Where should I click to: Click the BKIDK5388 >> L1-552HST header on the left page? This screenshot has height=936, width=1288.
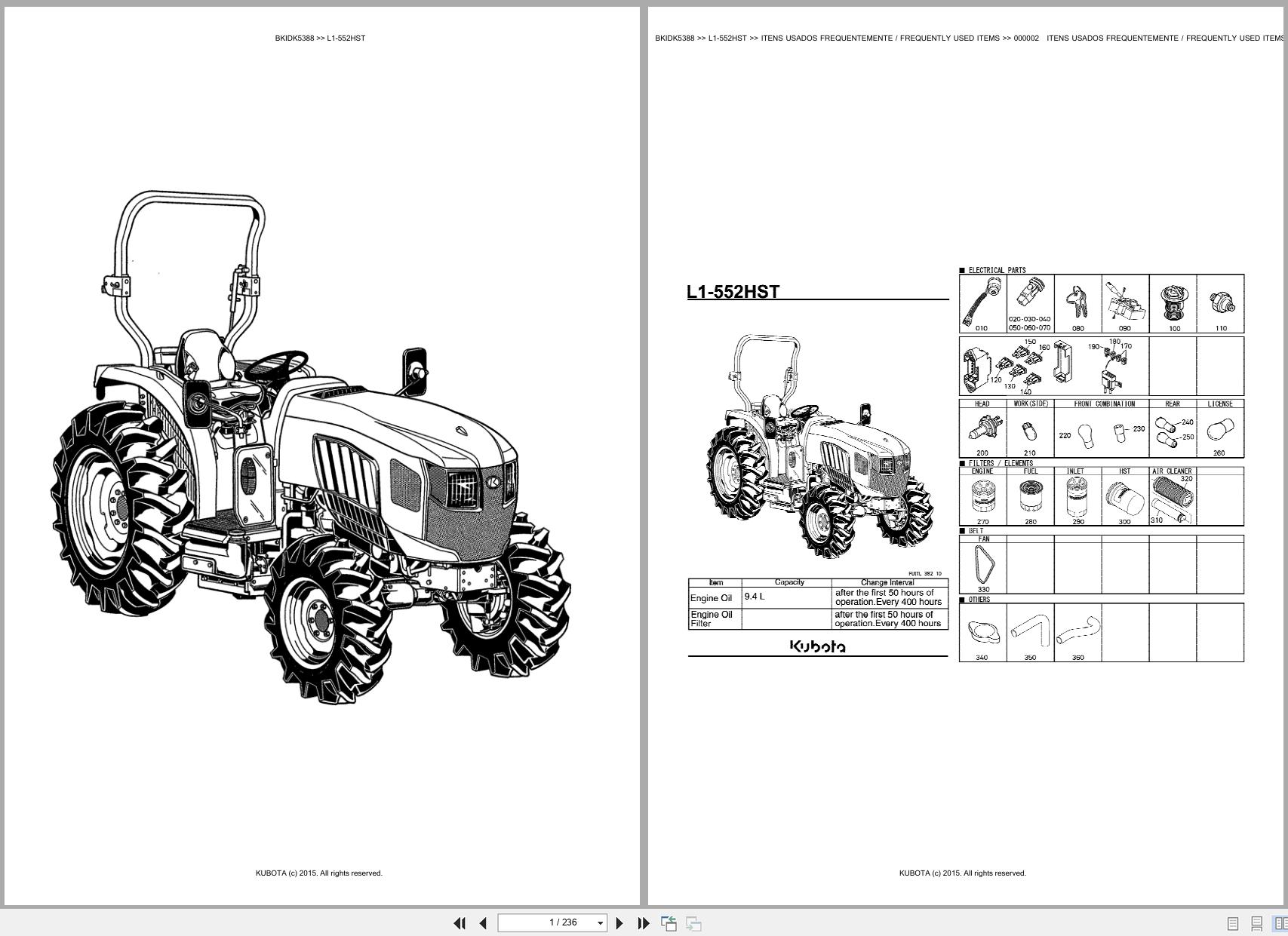[320, 38]
